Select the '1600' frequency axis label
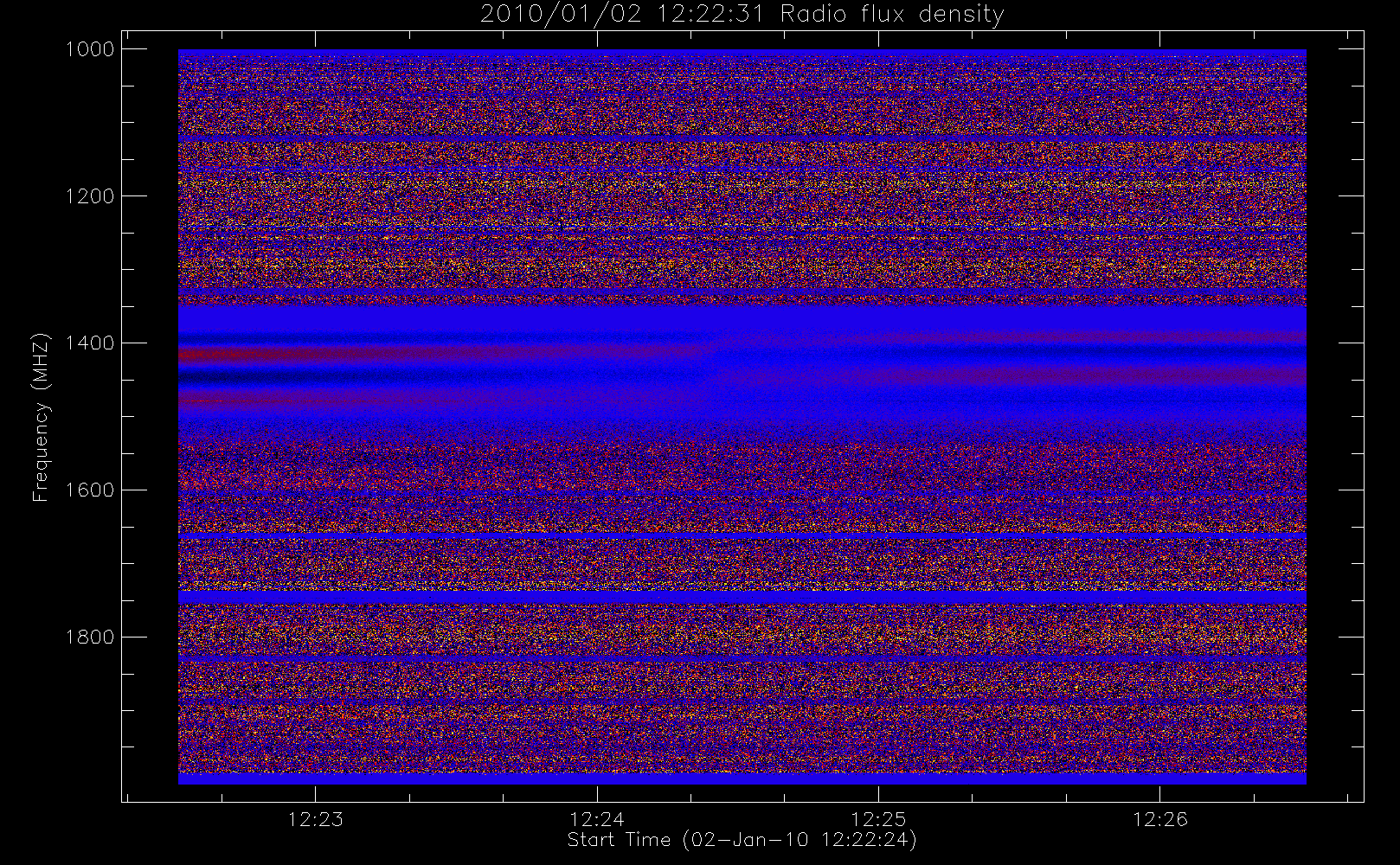Image resolution: width=1400 pixels, height=865 pixels. [x=90, y=490]
